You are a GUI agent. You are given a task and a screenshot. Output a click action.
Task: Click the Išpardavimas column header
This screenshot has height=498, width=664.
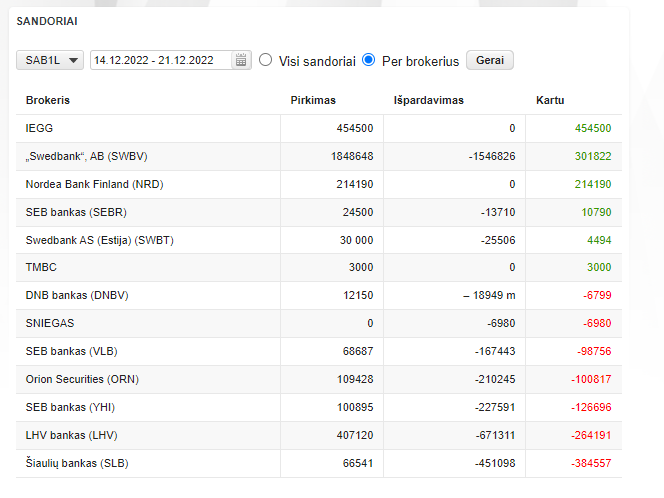pos(429,100)
